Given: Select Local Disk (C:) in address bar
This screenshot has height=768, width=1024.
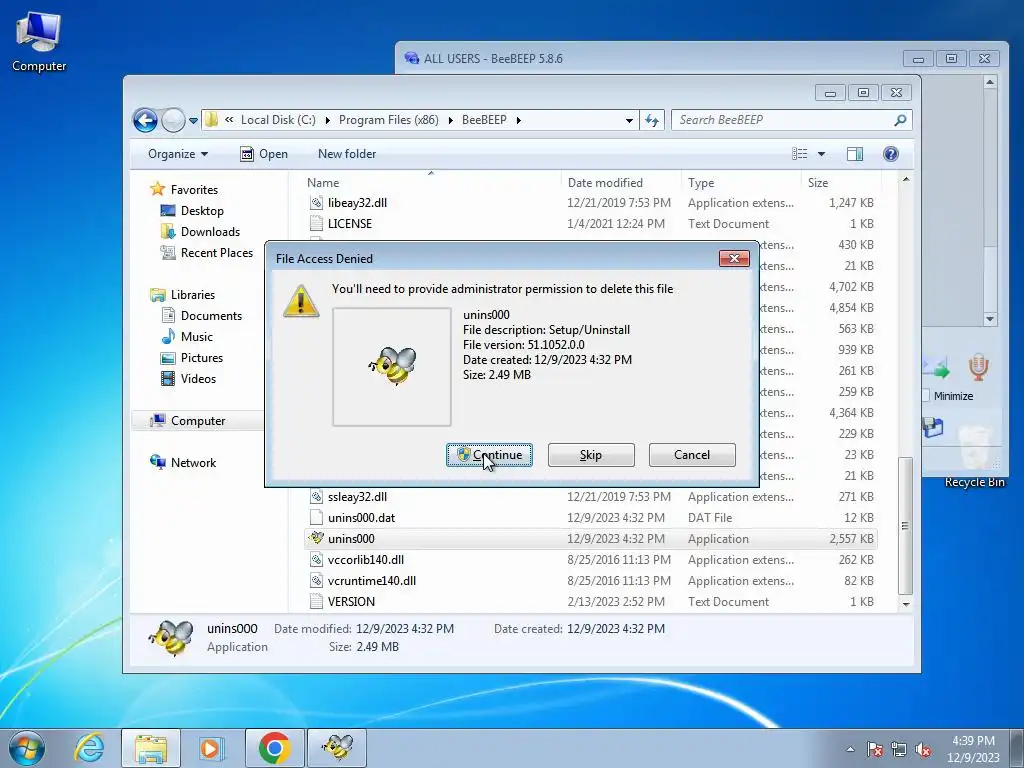Looking at the screenshot, I should pos(278,120).
